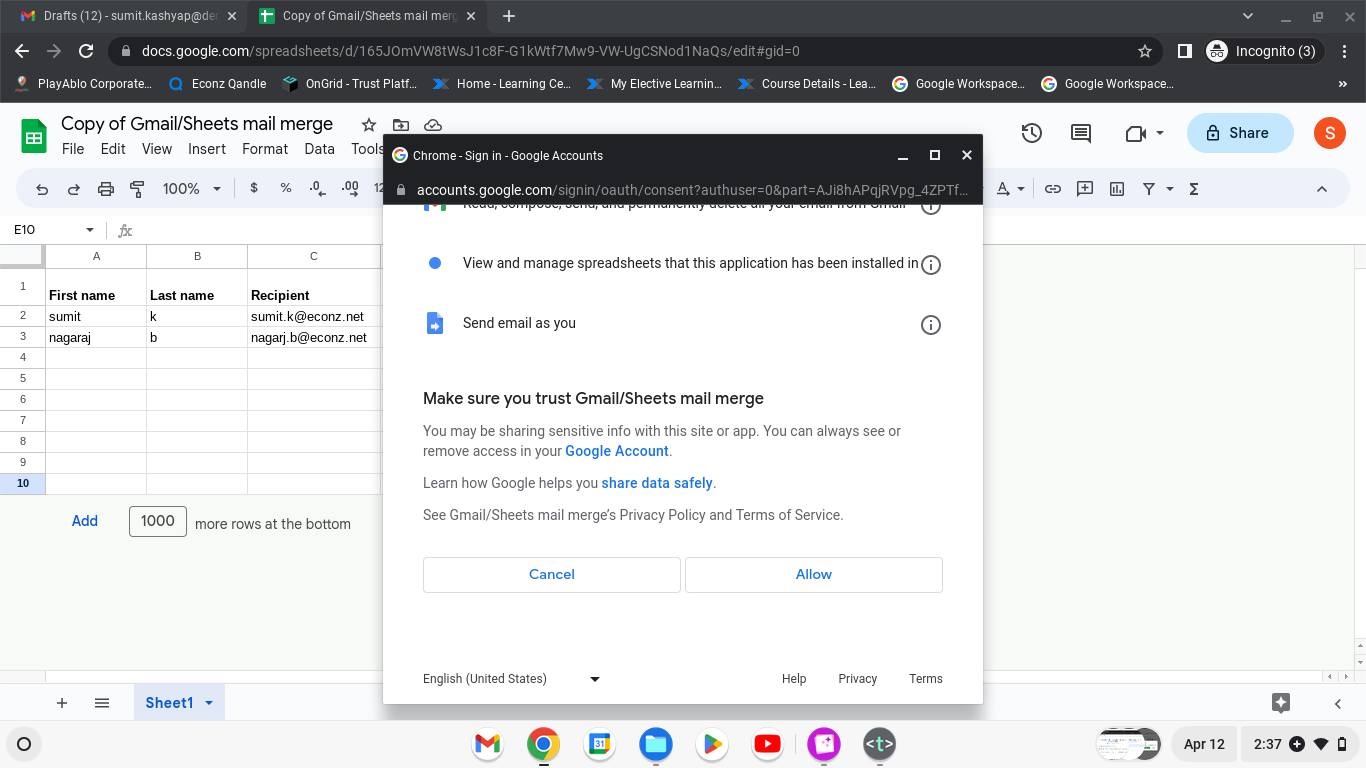Open the functions sigma icon
Image resolution: width=1366 pixels, height=768 pixels.
point(1193,189)
